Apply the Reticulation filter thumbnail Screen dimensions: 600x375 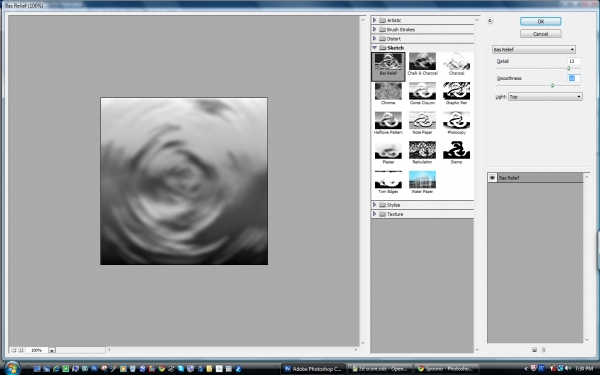(422, 150)
